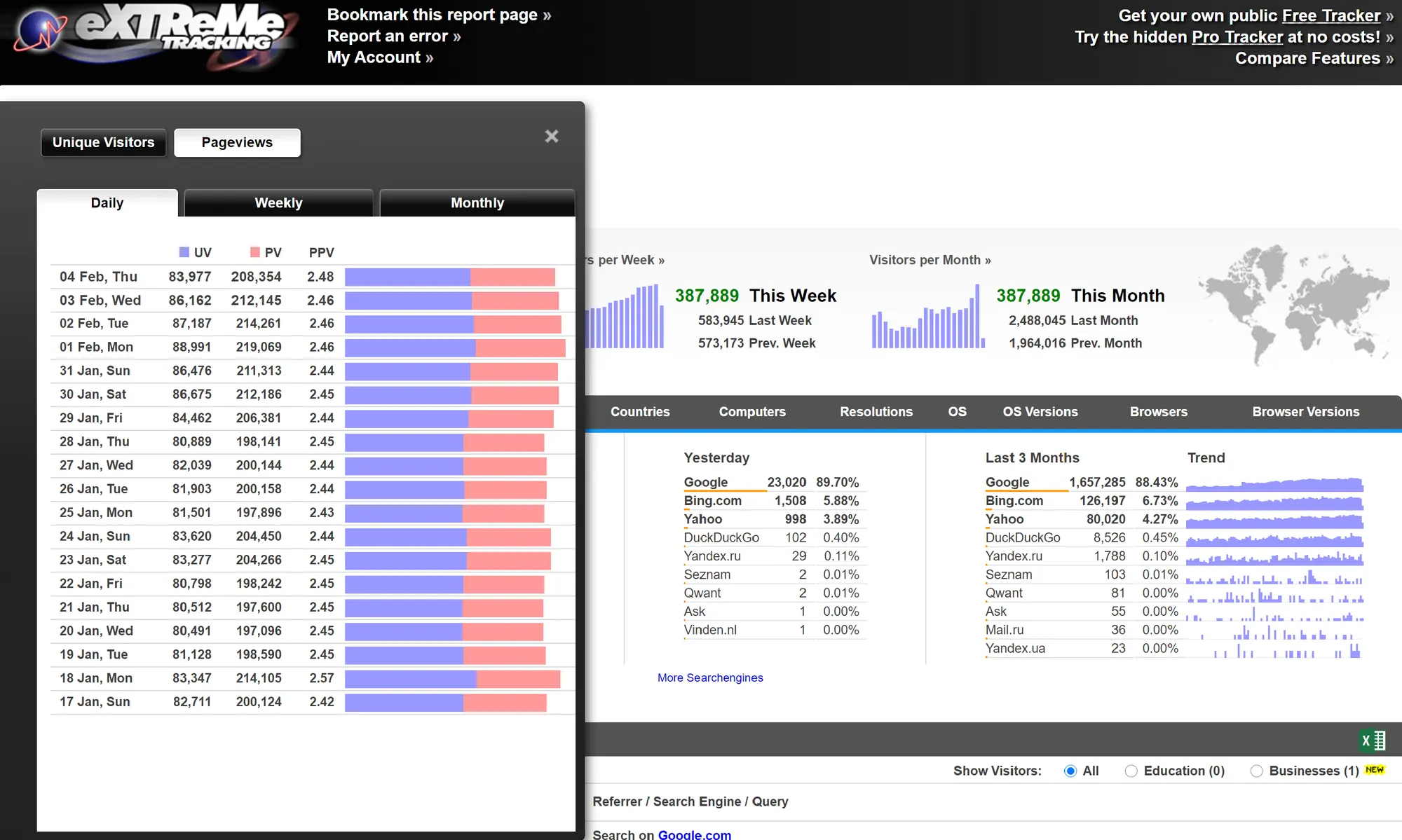Image resolution: width=1402 pixels, height=840 pixels.
Task: Click the 18 Jan, Mon row bar
Action: click(453, 678)
